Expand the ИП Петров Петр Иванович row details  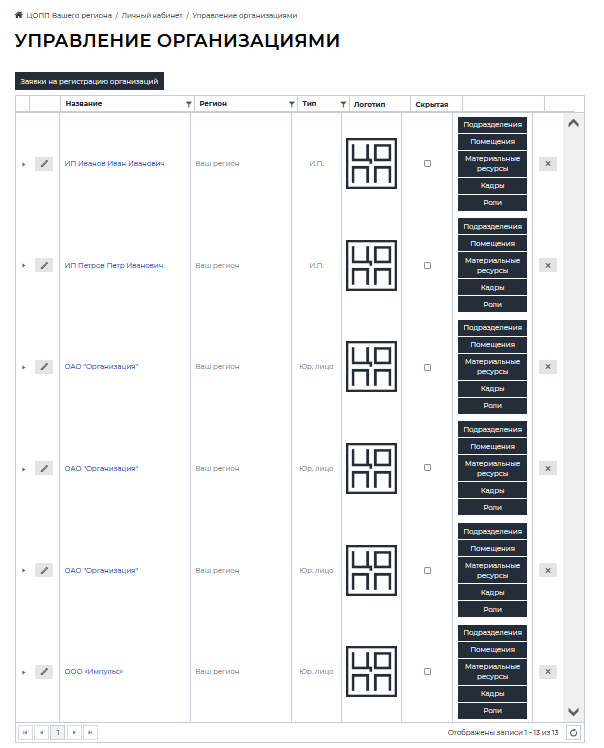(x=23, y=266)
